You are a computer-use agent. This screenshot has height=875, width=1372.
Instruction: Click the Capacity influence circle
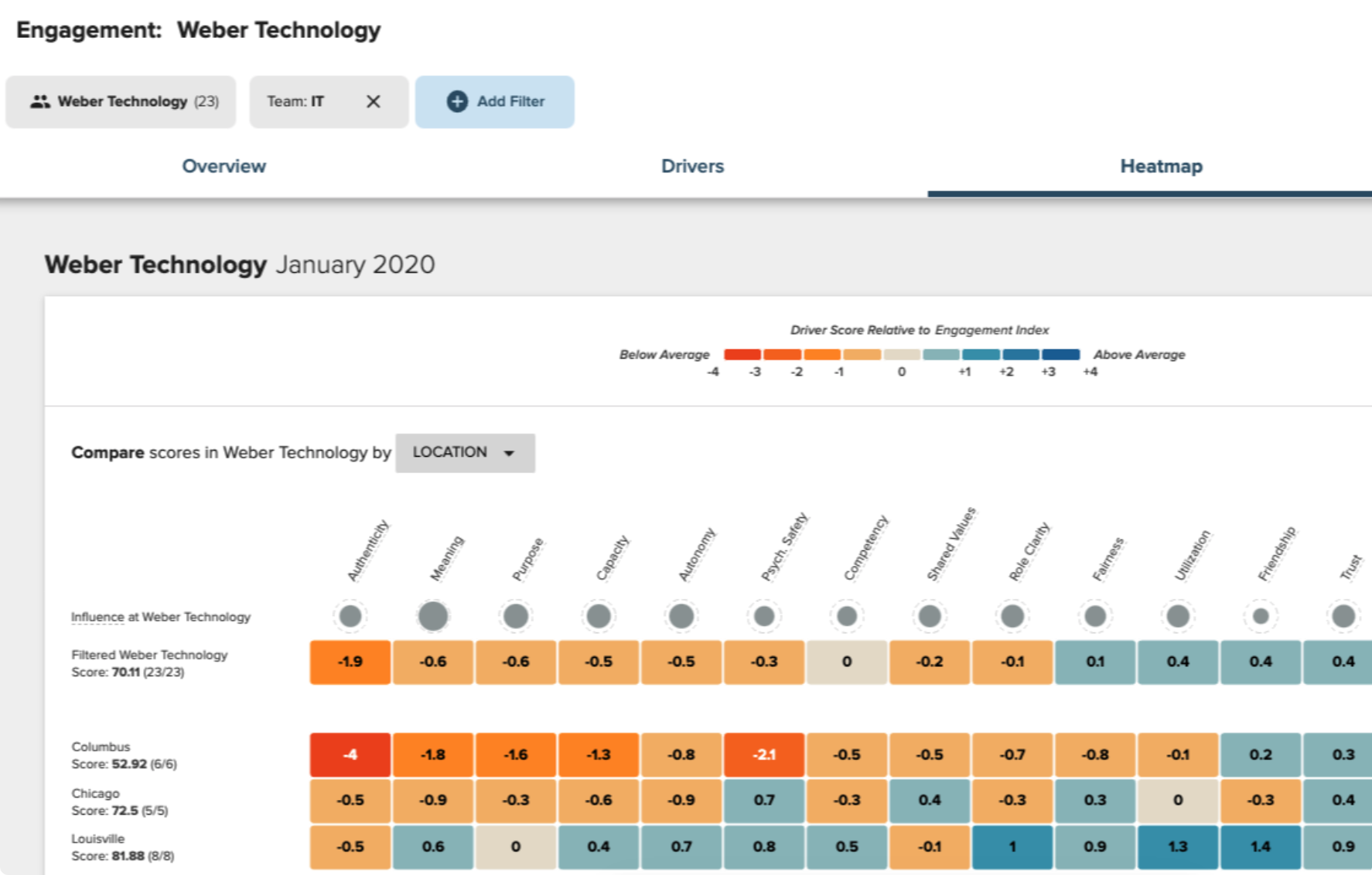599,616
